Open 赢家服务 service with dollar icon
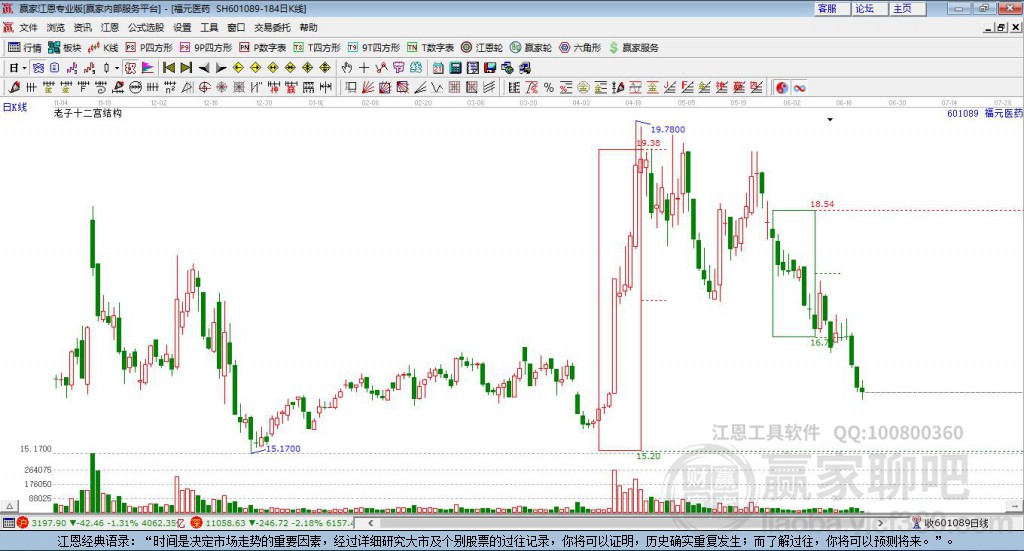The height and width of the screenshot is (551, 1024). 634,48
